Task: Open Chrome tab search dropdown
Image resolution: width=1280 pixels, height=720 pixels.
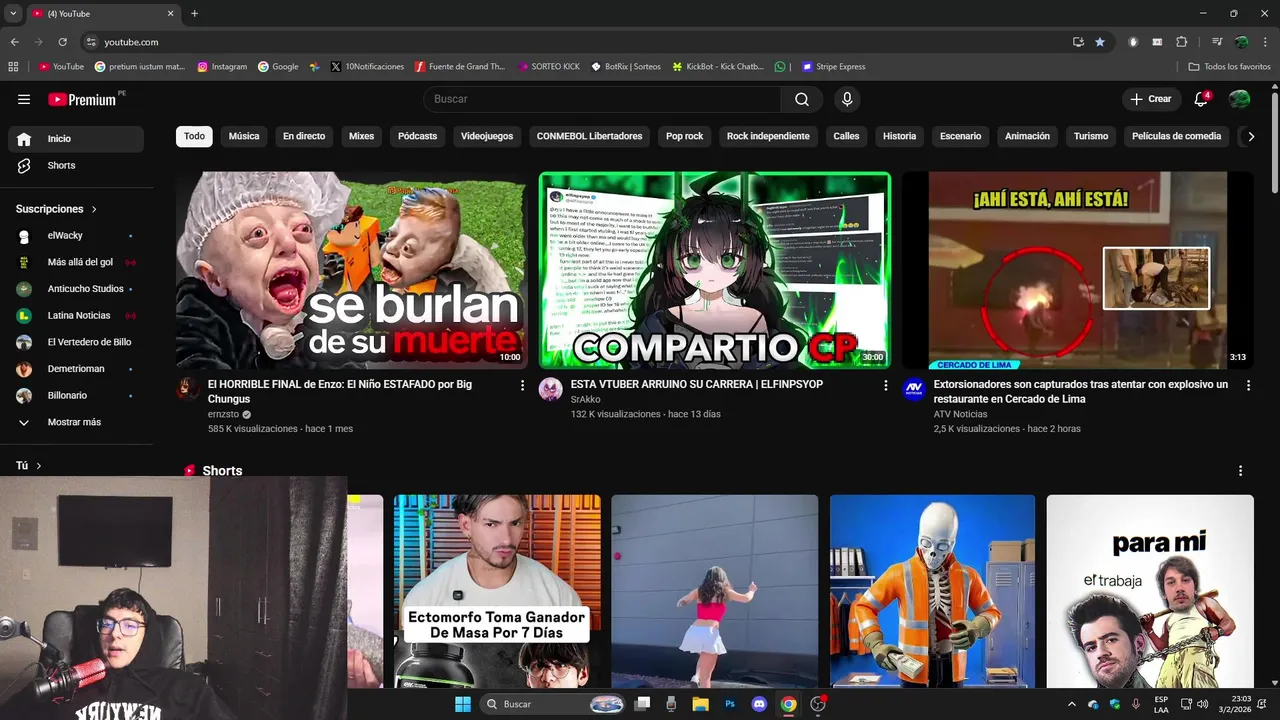Action: coord(13,13)
